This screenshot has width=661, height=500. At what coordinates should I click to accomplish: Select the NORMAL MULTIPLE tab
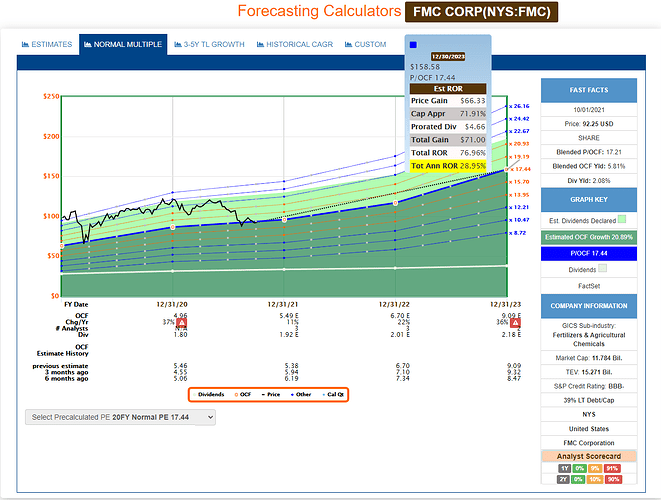coord(123,44)
